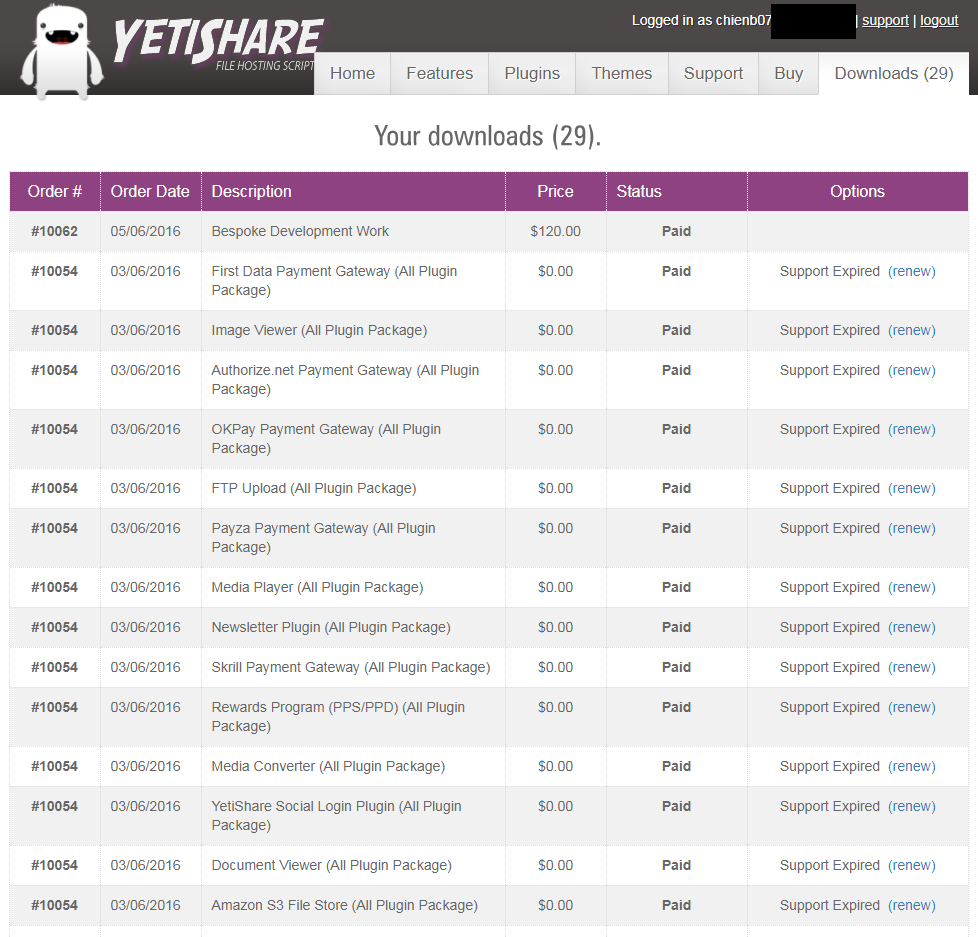The image size is (978, 937).
Task: Renew the Skrill Payment Gateway support
Action: pyautogui.click(x=911, y=667)
